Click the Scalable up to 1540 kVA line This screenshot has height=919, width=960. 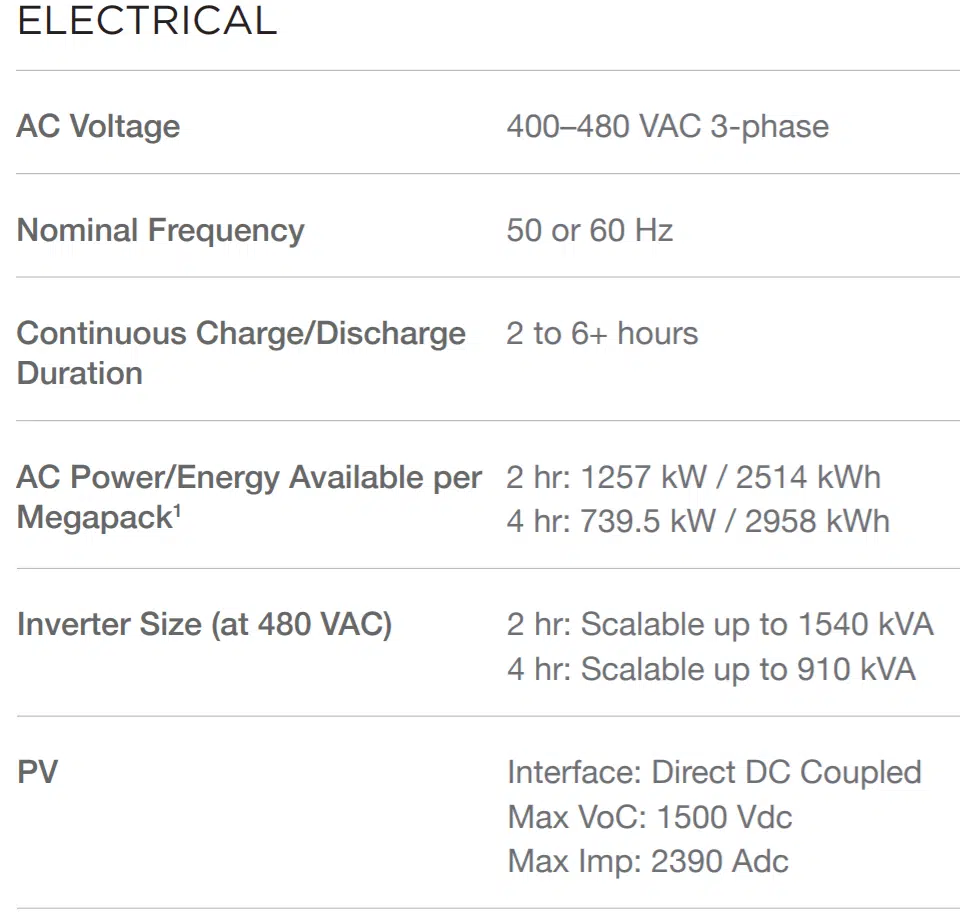pos(719,625)
